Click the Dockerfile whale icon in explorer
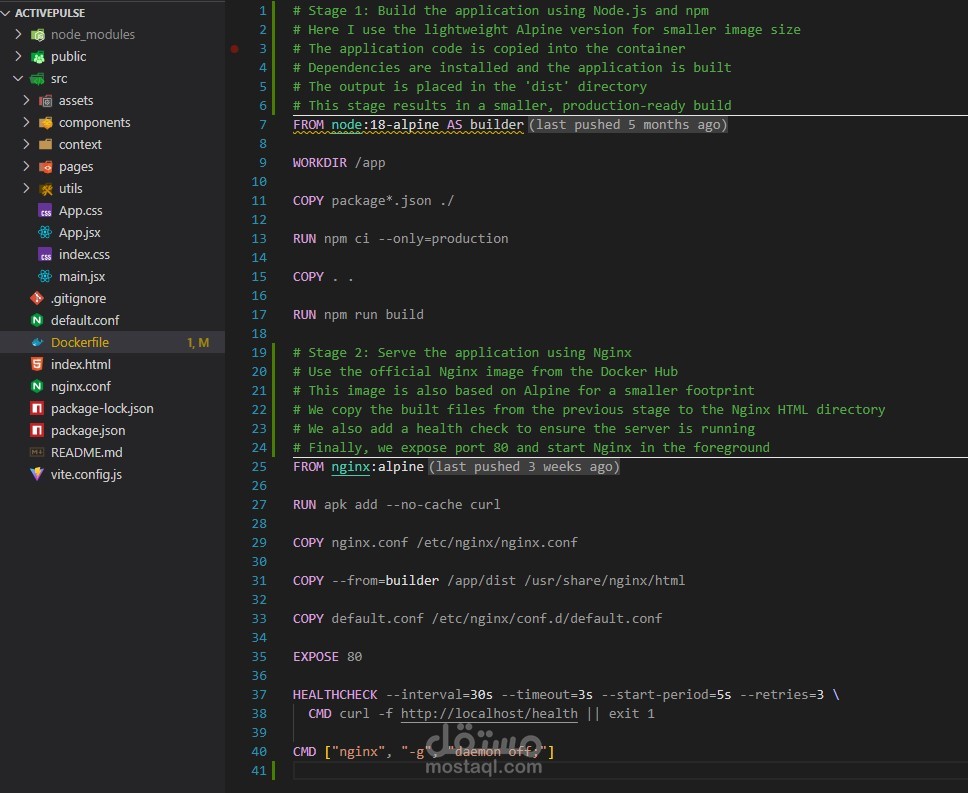 click(x=37, y=343)
